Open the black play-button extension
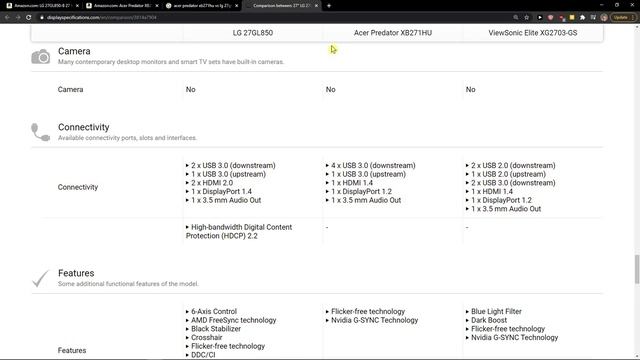 click(x=540, y=18)
